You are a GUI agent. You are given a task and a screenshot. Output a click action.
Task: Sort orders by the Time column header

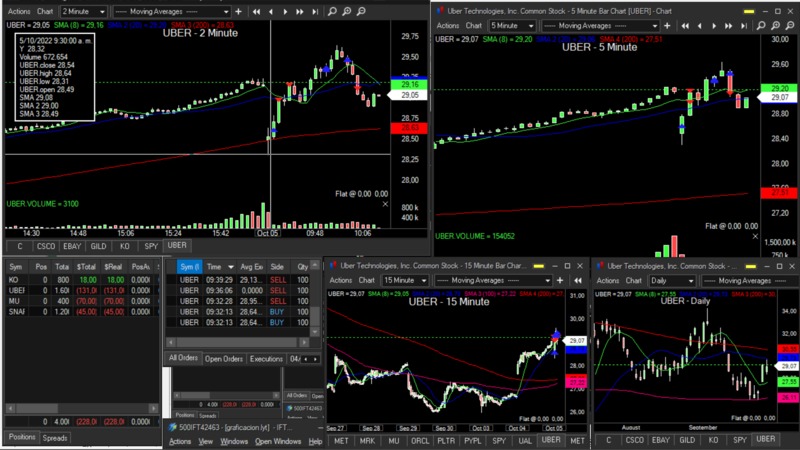point(219,267)
